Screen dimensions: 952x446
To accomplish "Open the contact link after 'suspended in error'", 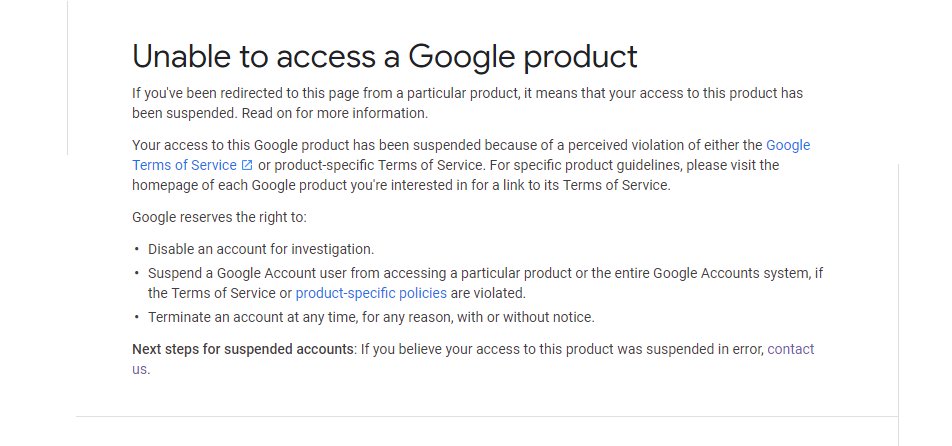I will pos(790,349).
